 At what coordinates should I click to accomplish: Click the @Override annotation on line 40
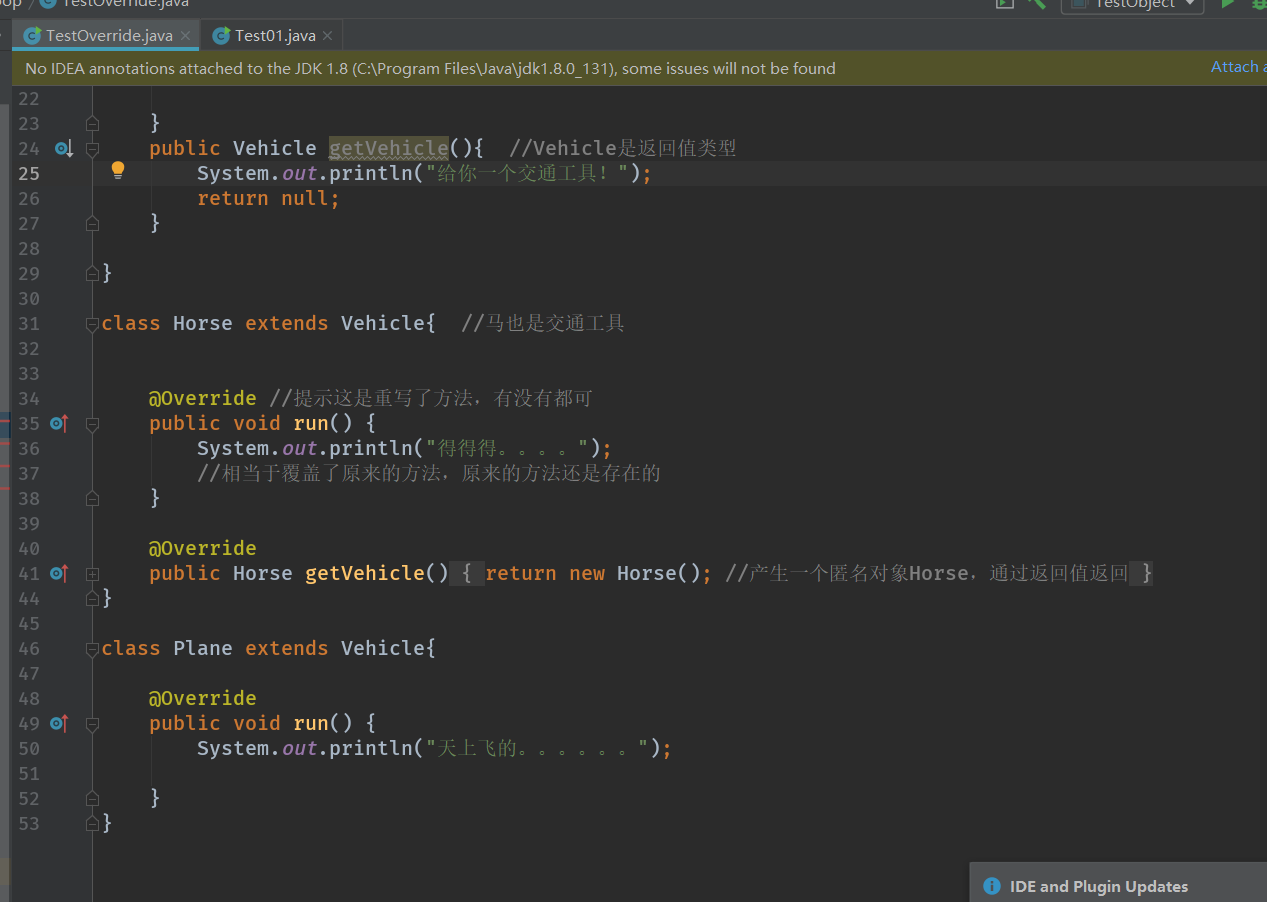(x=203, y=549)
